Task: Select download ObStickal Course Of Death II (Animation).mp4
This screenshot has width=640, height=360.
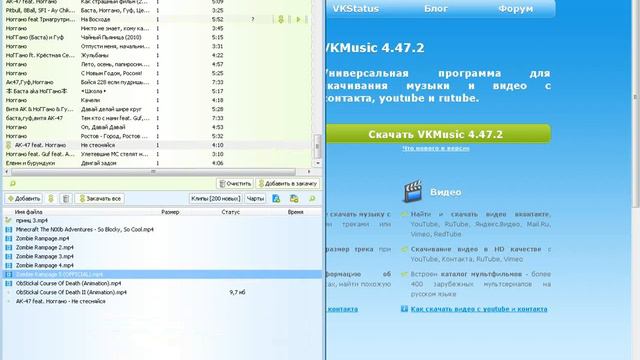Action: coord(162,292)
